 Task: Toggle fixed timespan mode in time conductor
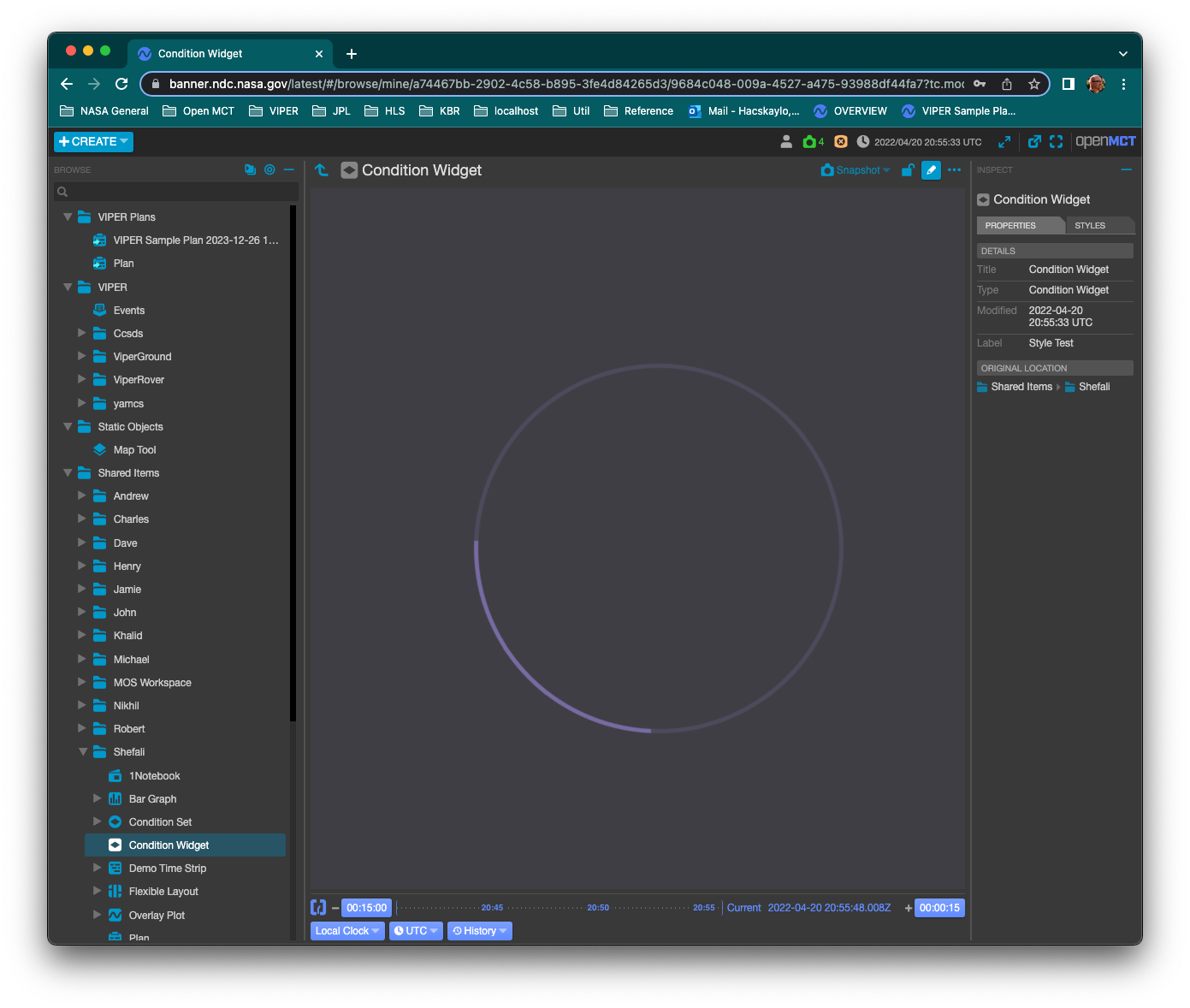point(318,907)
